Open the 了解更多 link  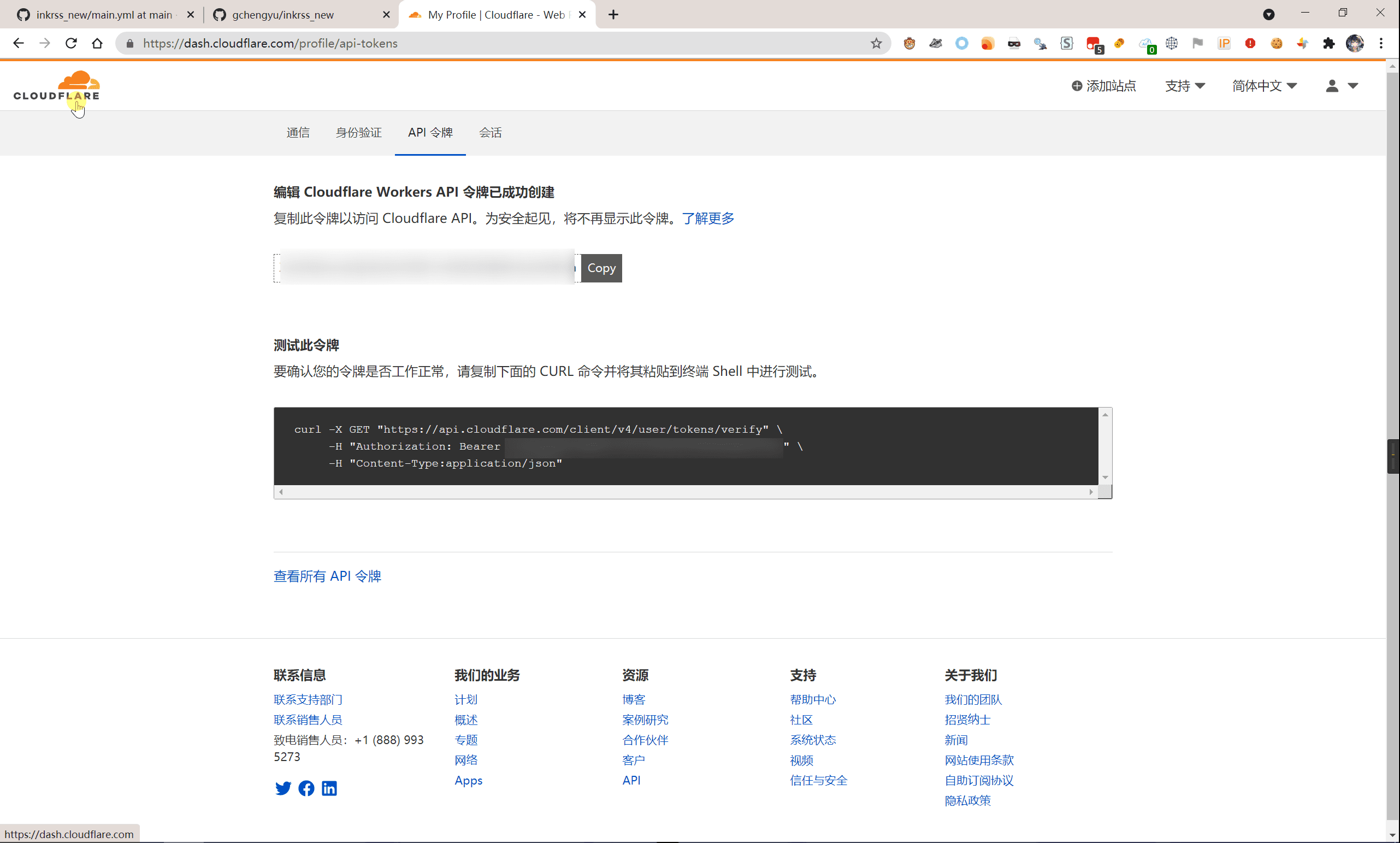[708, 218]
